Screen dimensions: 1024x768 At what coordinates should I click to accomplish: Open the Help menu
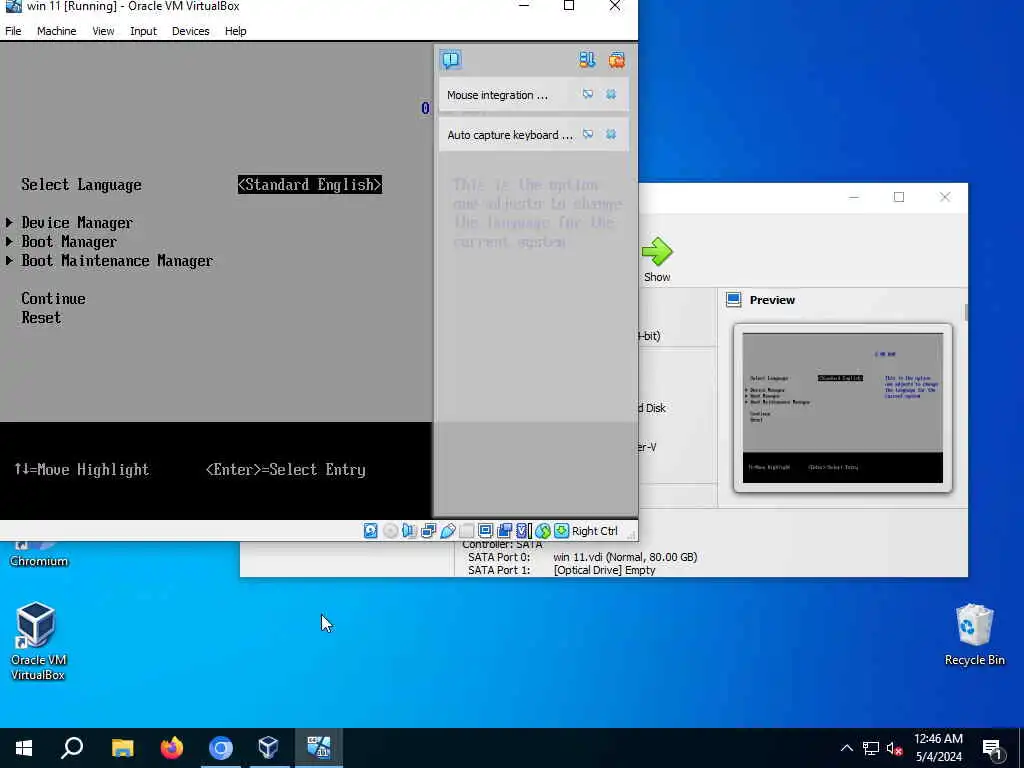(x=235, y=31)
